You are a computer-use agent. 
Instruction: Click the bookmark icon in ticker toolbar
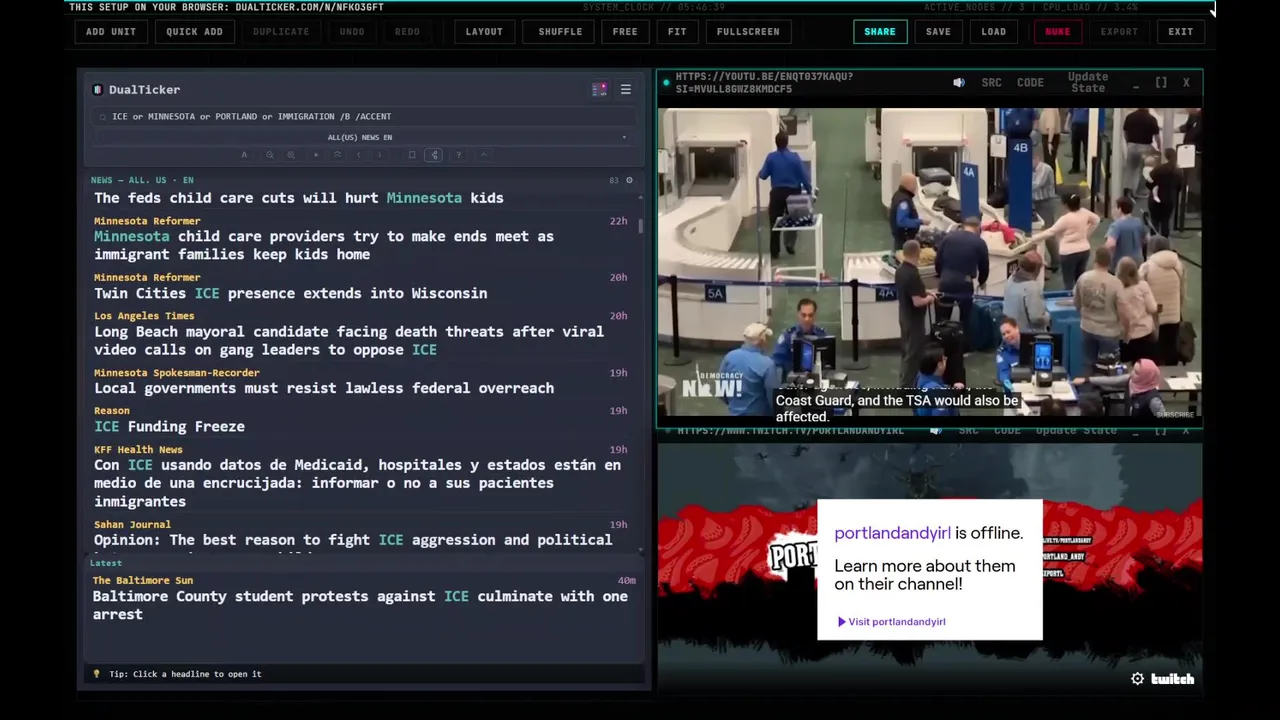412,155
